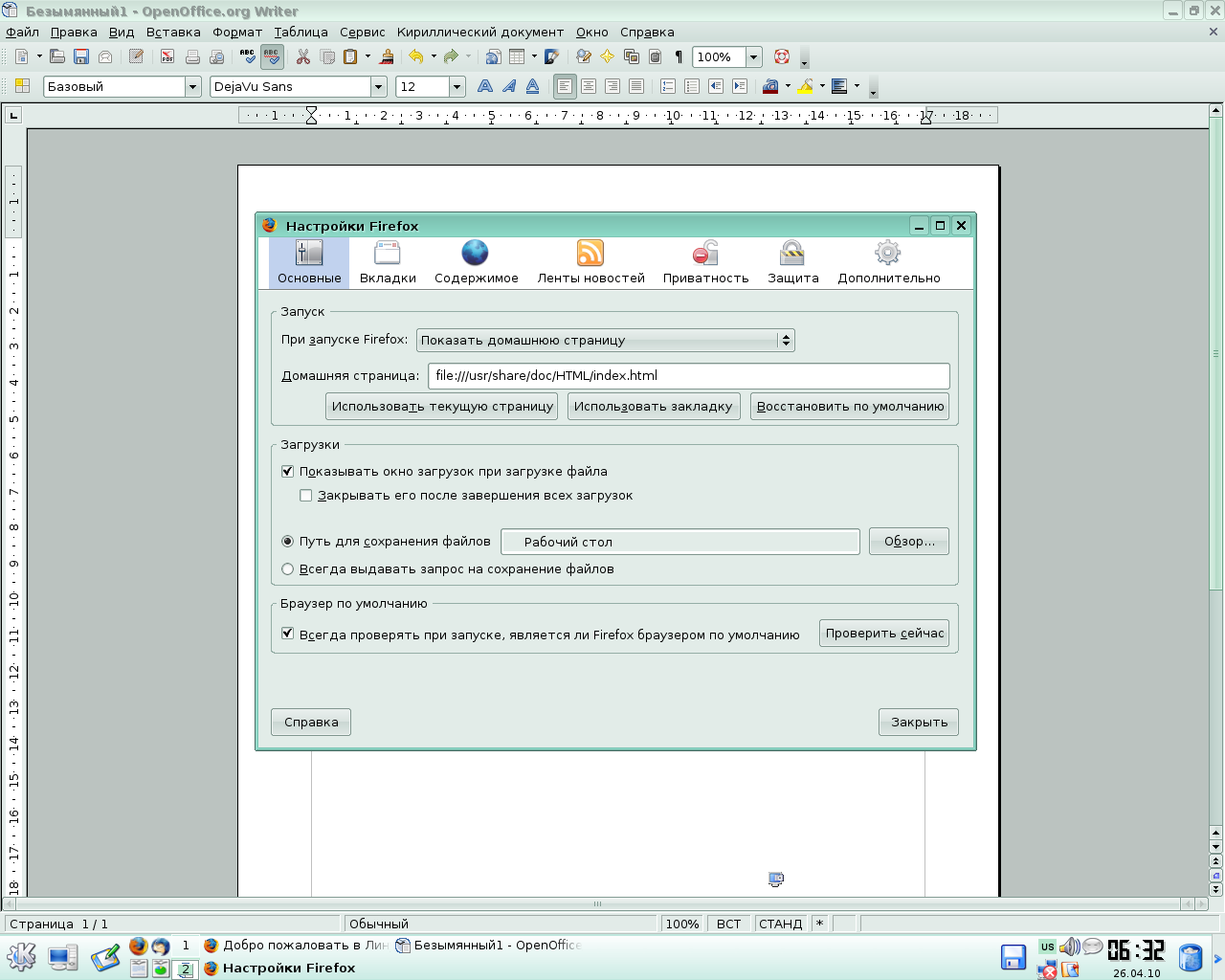Expand the Undo history dropdown arrow

pyautogui.click(x=434, y=57)
